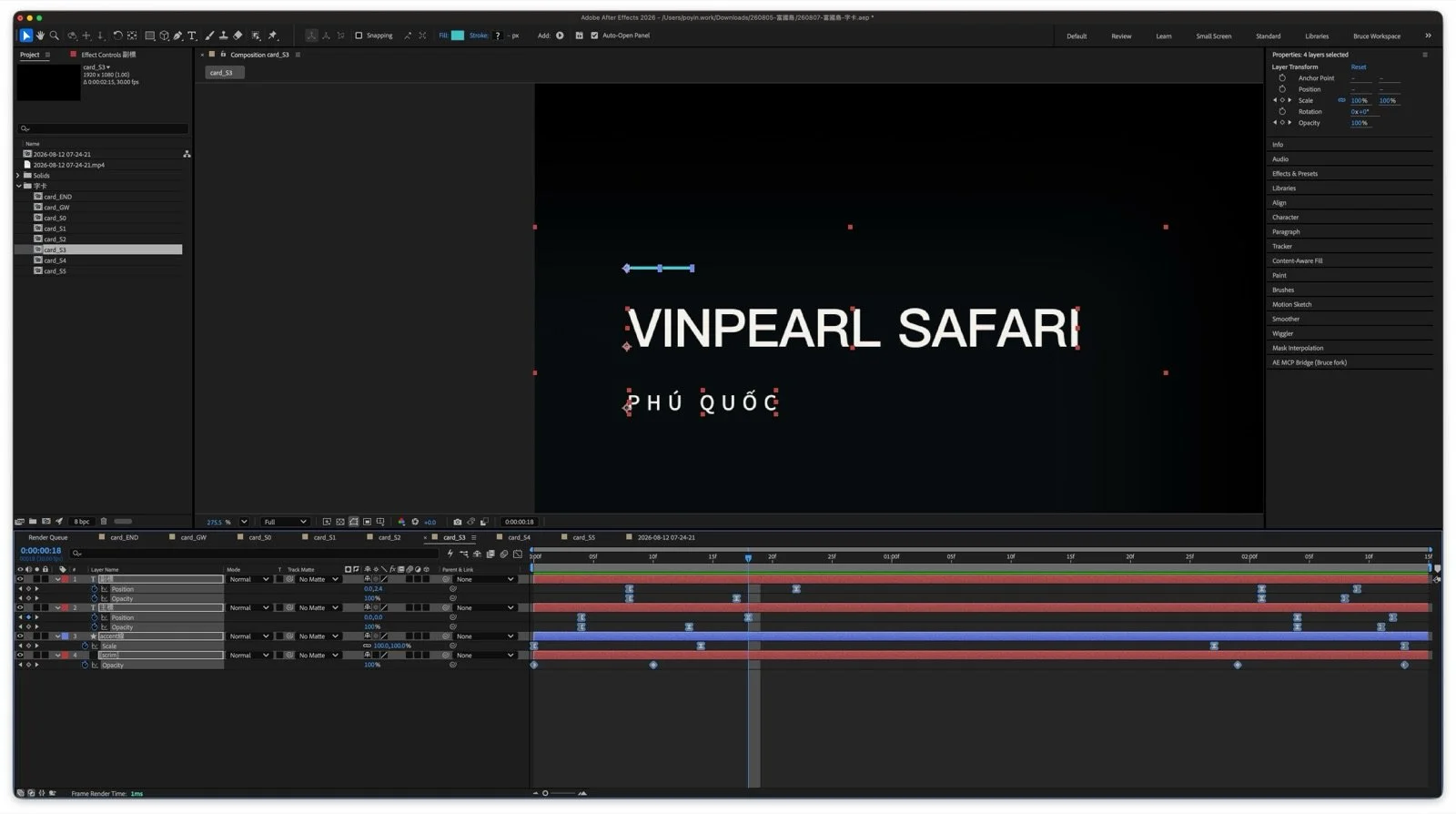Select the Rotation tool in toolbar
1456x814 pixels.
click(117, 36)
